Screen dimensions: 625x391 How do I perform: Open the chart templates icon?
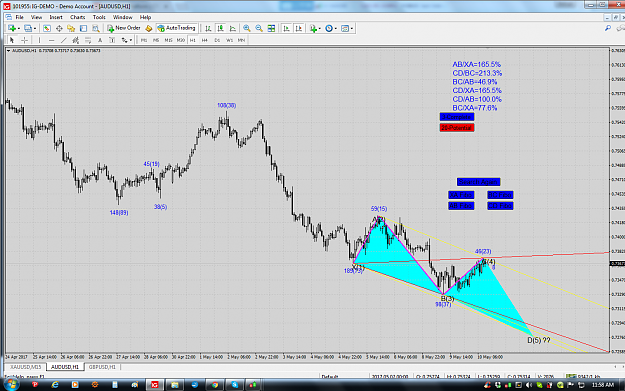coord(345,28)
